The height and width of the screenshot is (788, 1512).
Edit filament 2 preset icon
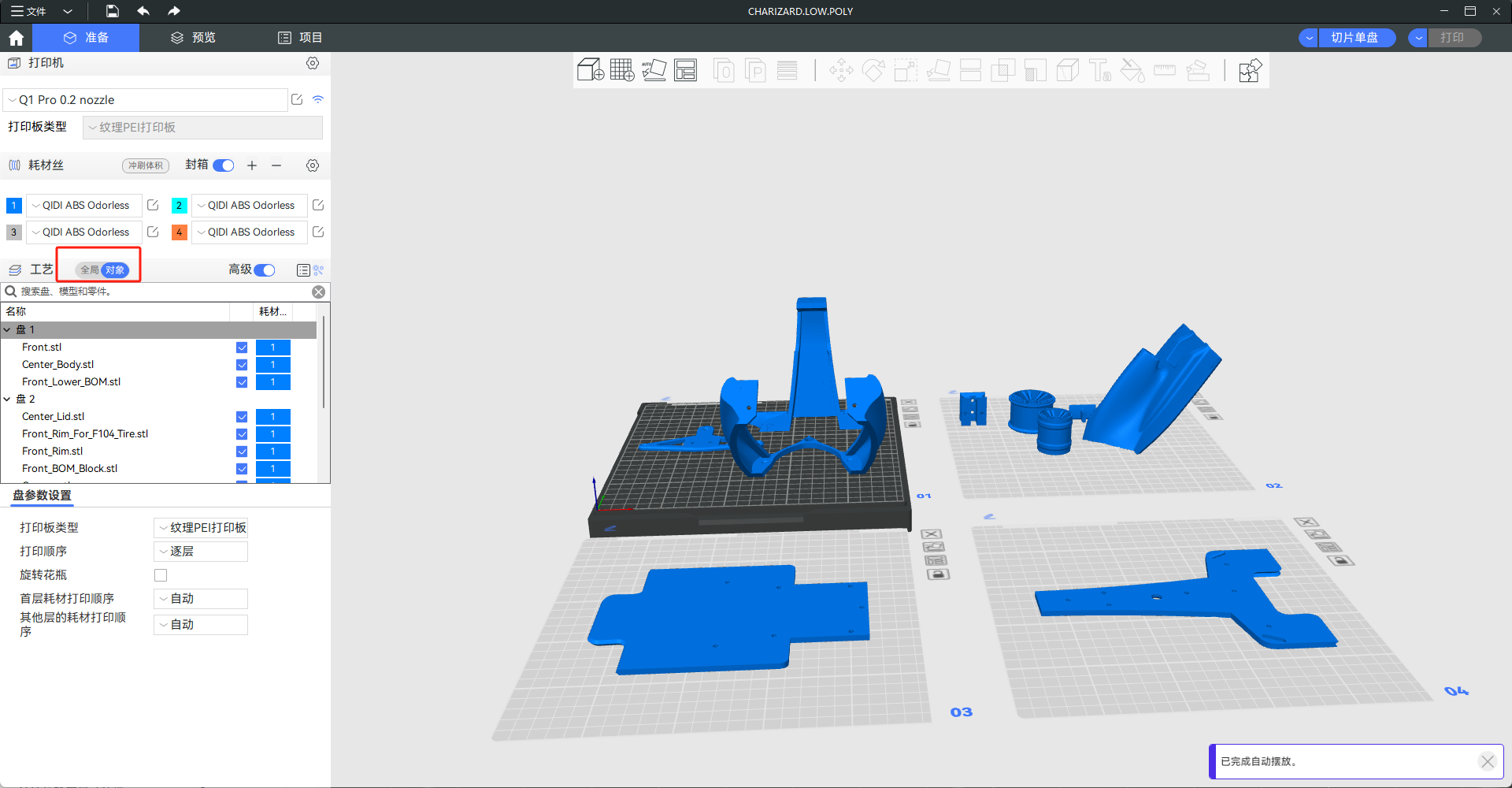click(318, 205)
